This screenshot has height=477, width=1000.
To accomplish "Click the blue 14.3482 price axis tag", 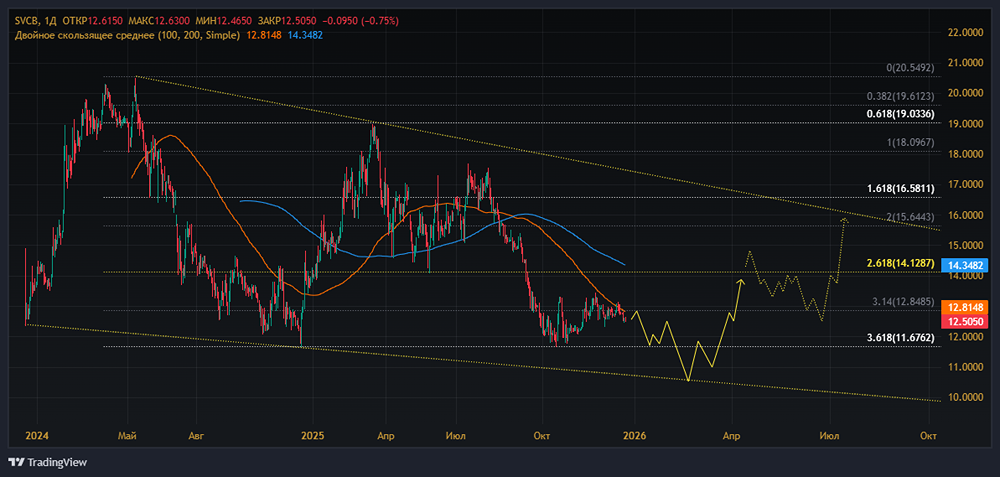I will (965, 265).
